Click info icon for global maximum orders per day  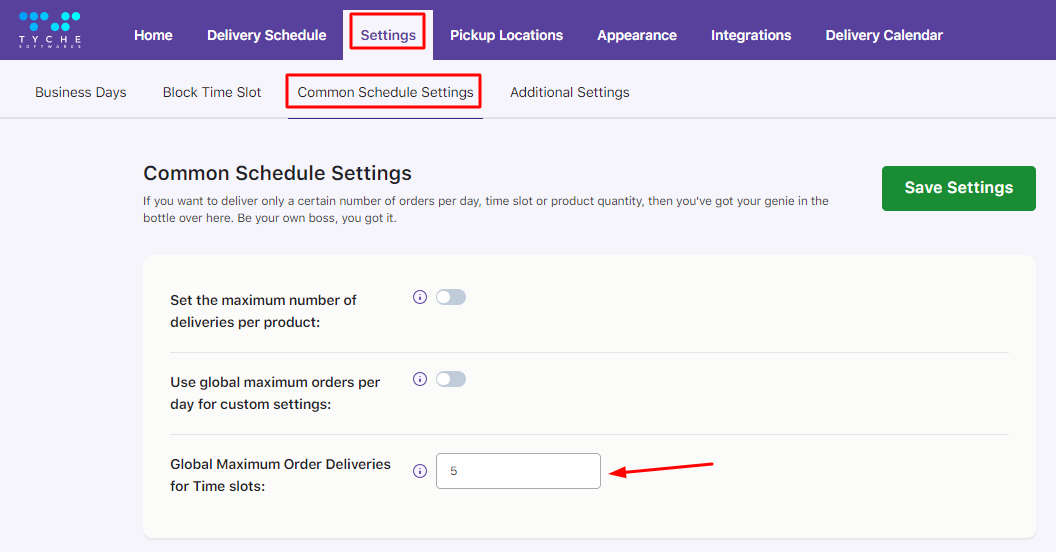tap(420, 379)
